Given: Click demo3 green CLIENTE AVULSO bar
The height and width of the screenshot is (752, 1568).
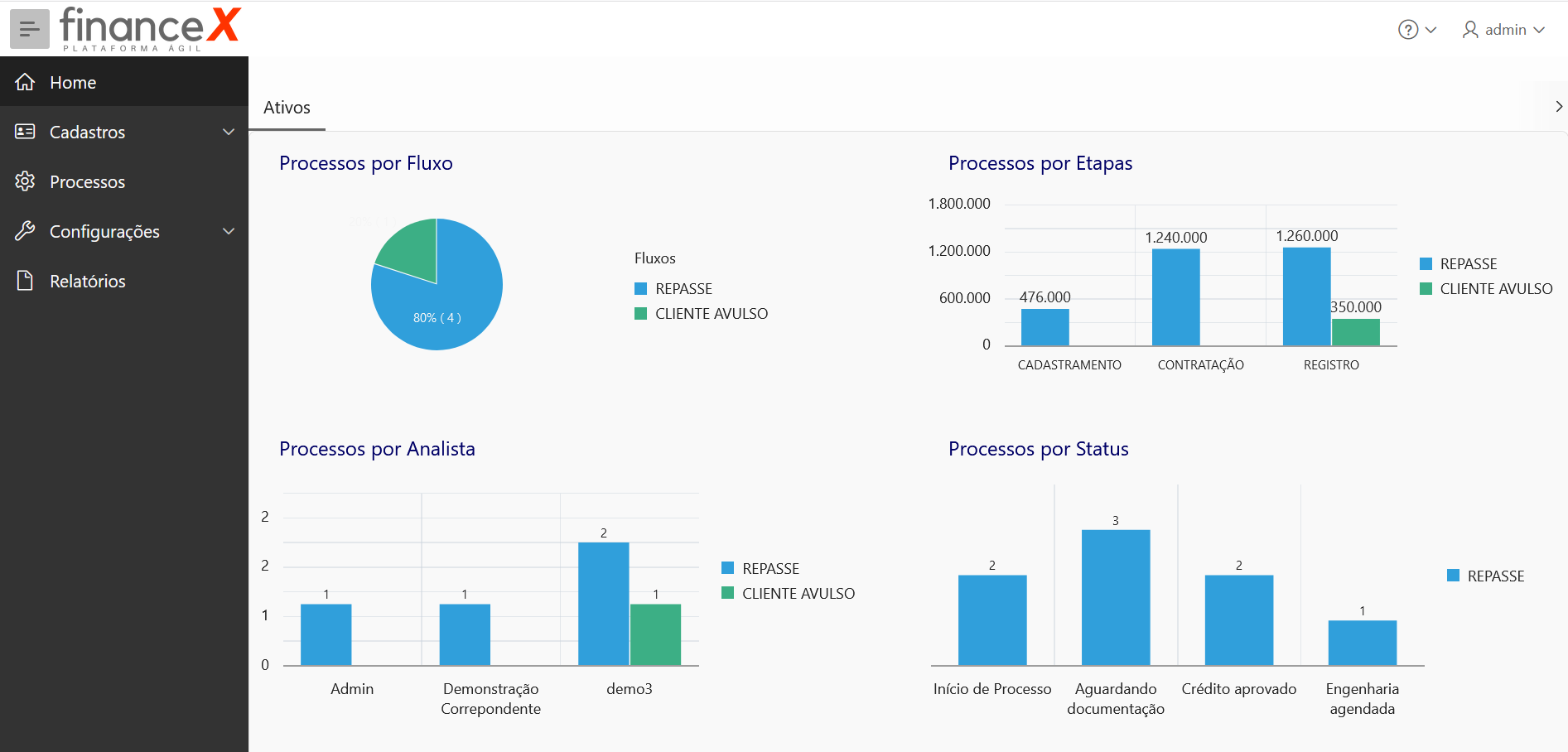Looking at the screenshot, I should pyautogui.click(x=655, y=634).
